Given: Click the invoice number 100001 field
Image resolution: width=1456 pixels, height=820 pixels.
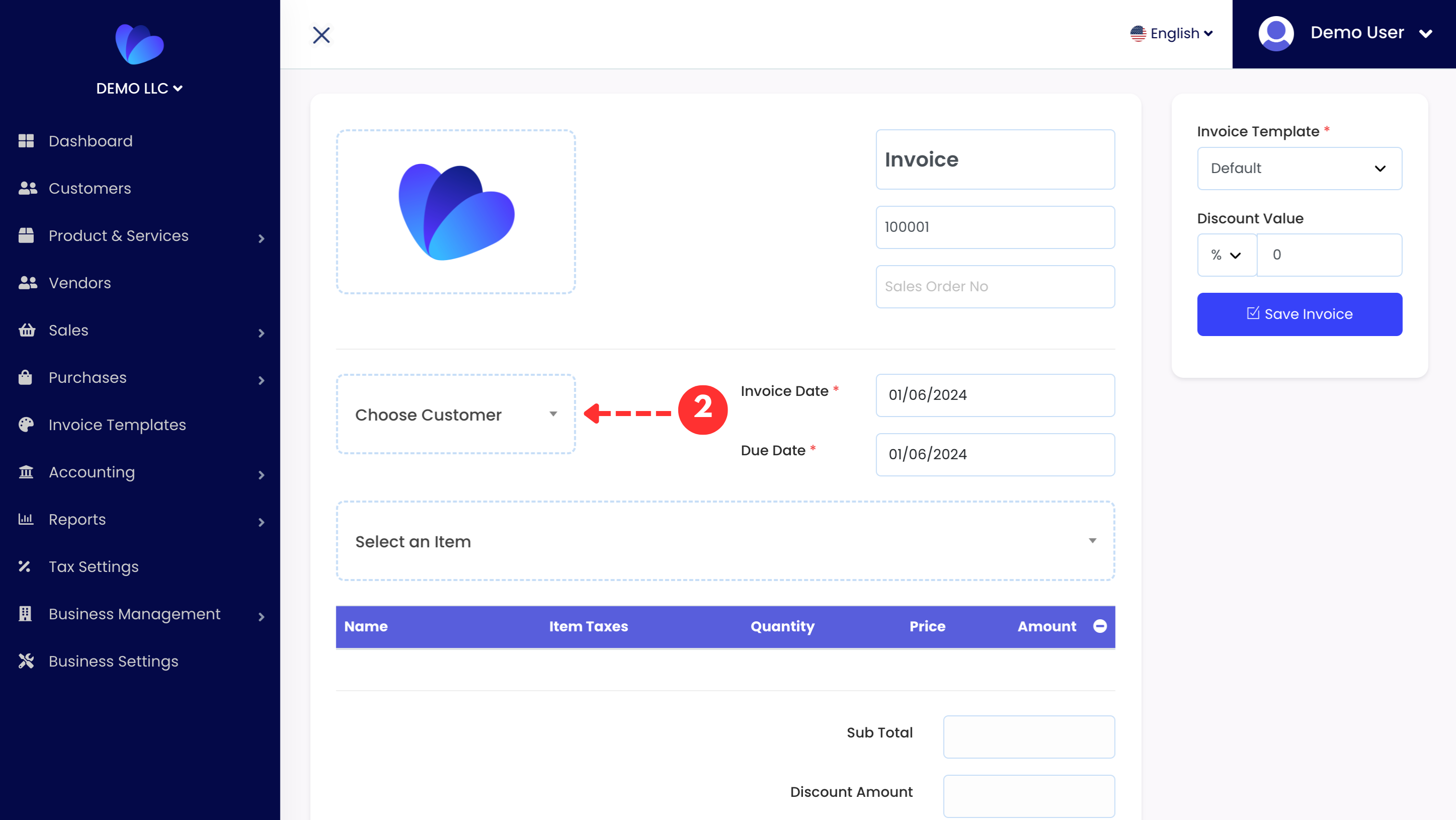Looking at the screenshot, I should 995,227.
